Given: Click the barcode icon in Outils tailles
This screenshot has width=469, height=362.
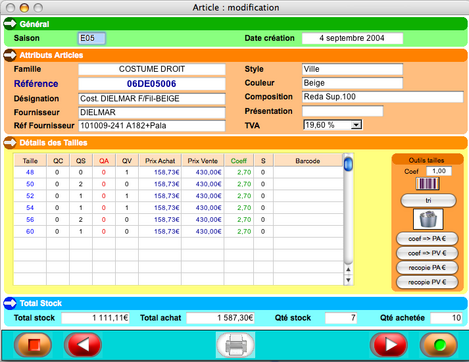Looking at the screenshot, I should [428, 184].
